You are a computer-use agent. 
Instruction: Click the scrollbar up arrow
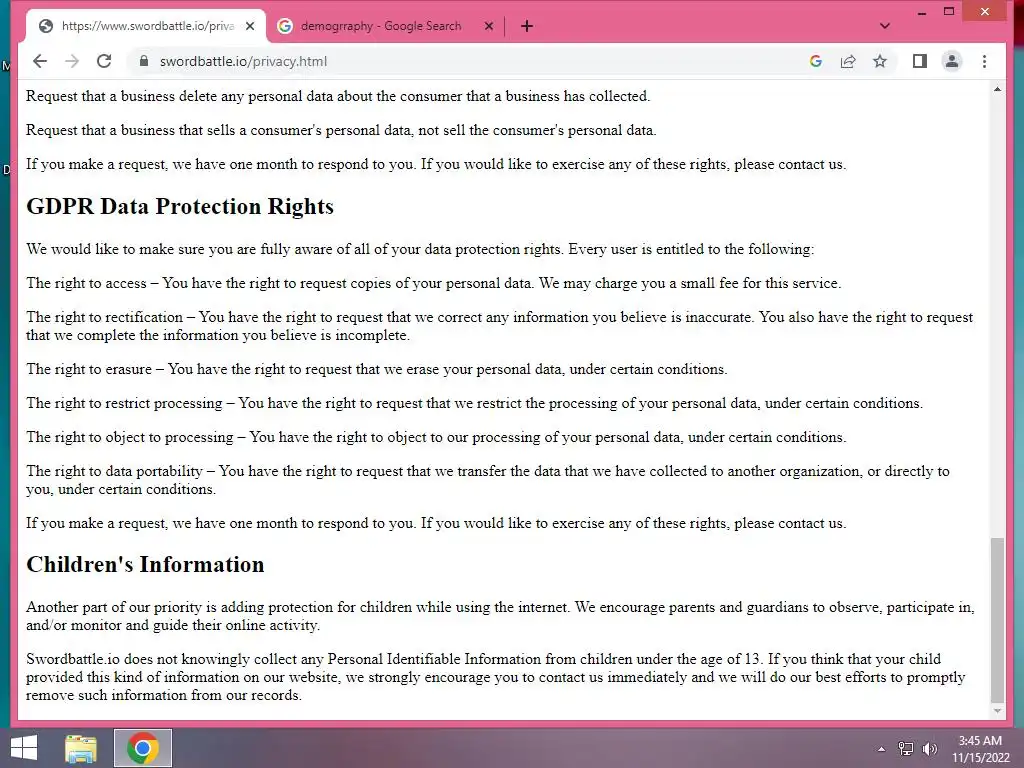point(997,89)
